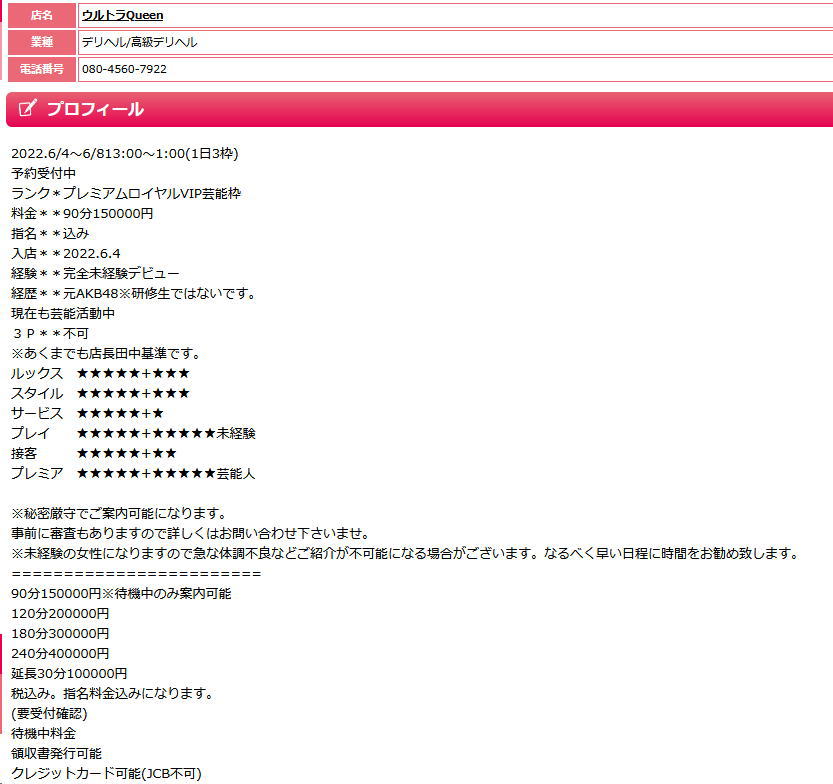Click the 予約受付中 status line
Screen dimensions: 833x784
click(43, 173)
